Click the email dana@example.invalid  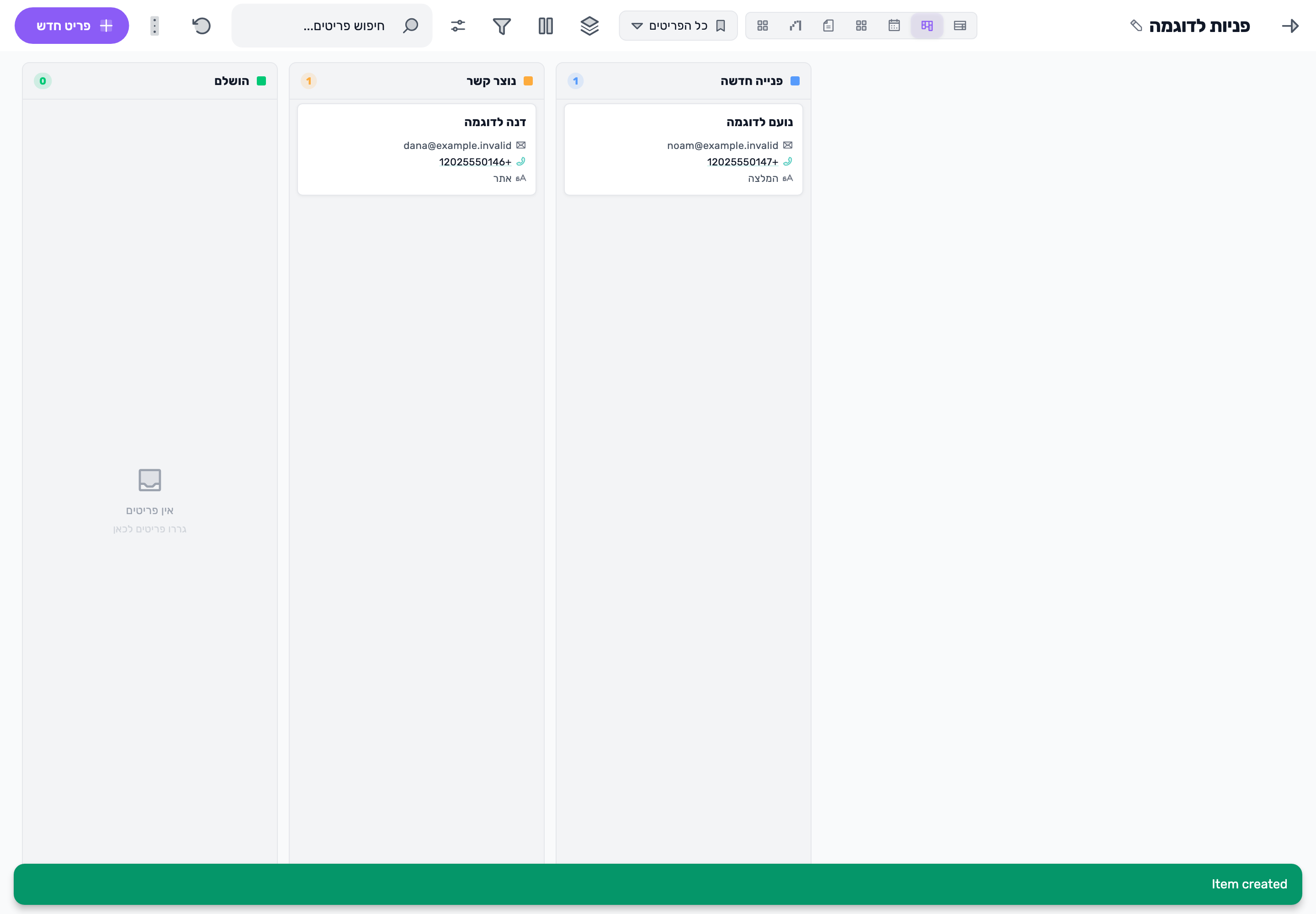457,145
